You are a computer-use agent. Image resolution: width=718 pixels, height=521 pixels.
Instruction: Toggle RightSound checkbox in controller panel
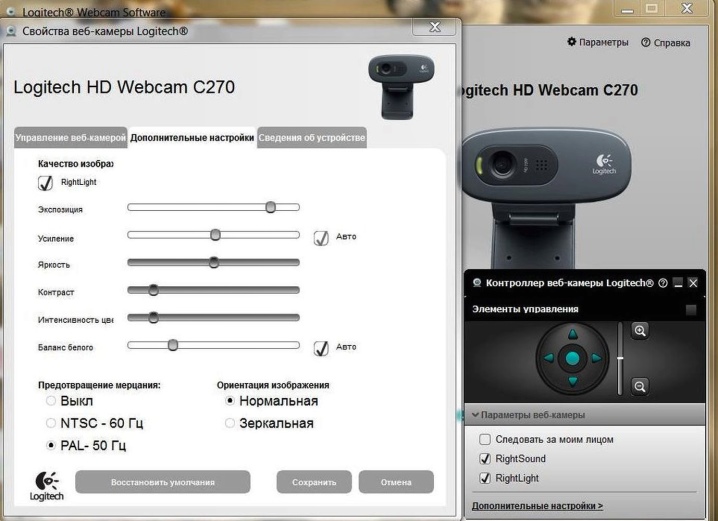tap(484, 458)
